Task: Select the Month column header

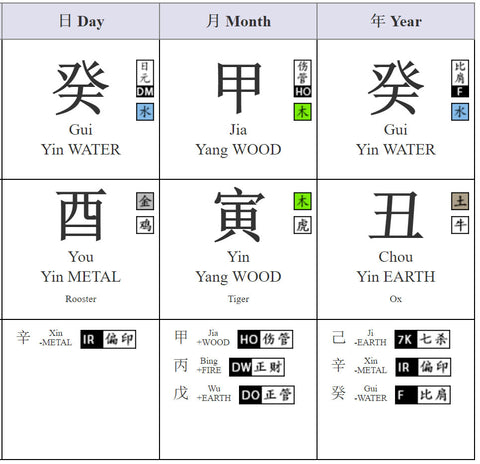Action: pyautogui.click(x=238, y=21)
